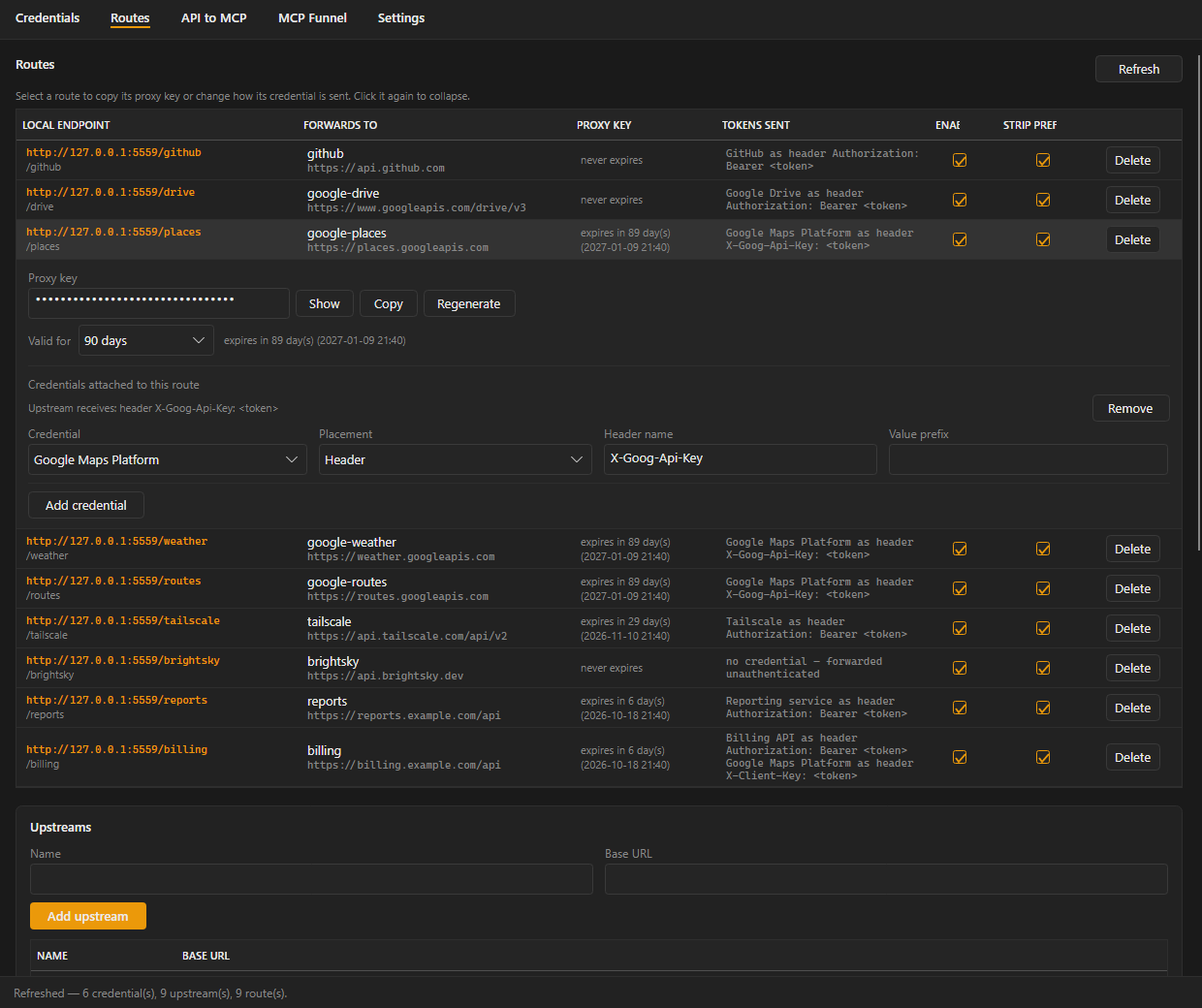Open the Routes tab
The height and width of the screenshot is (1008, 1202).
pos(130,17)
